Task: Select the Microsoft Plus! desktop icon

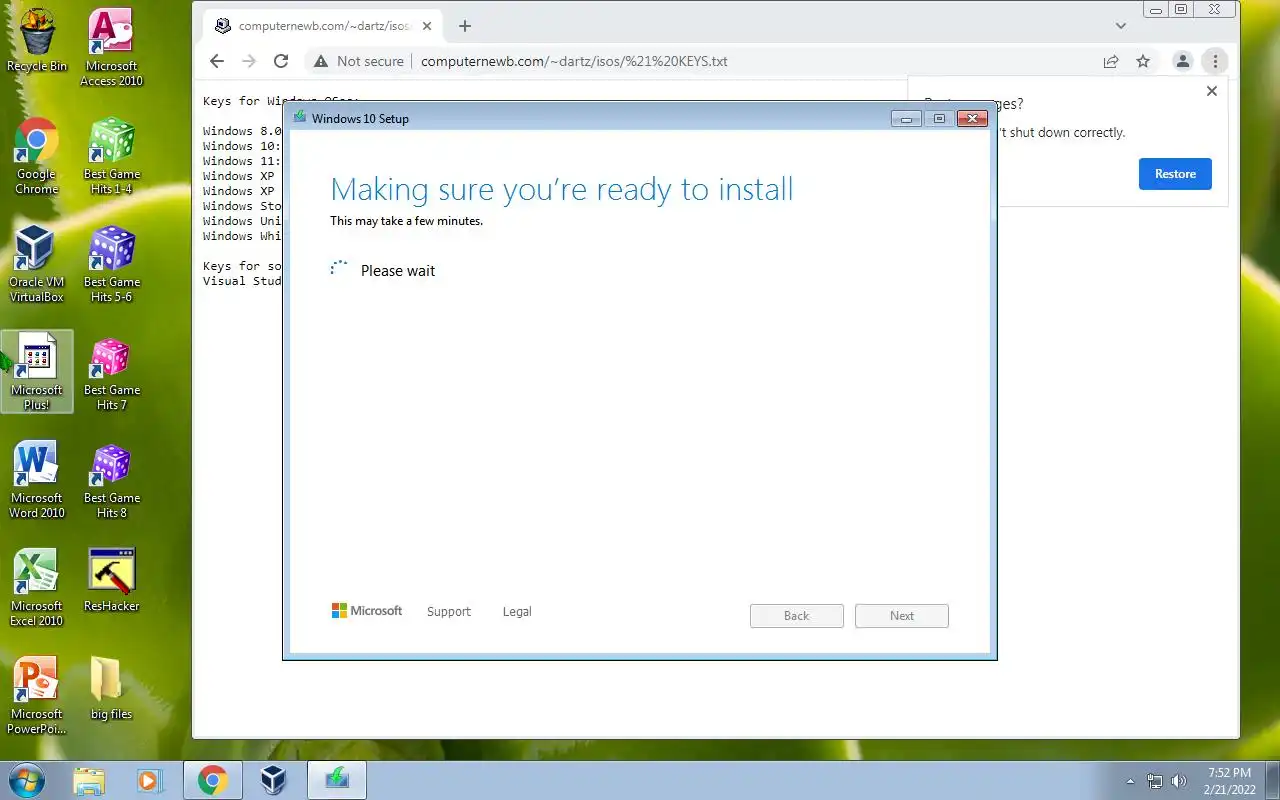Action: tap(37, 372)
